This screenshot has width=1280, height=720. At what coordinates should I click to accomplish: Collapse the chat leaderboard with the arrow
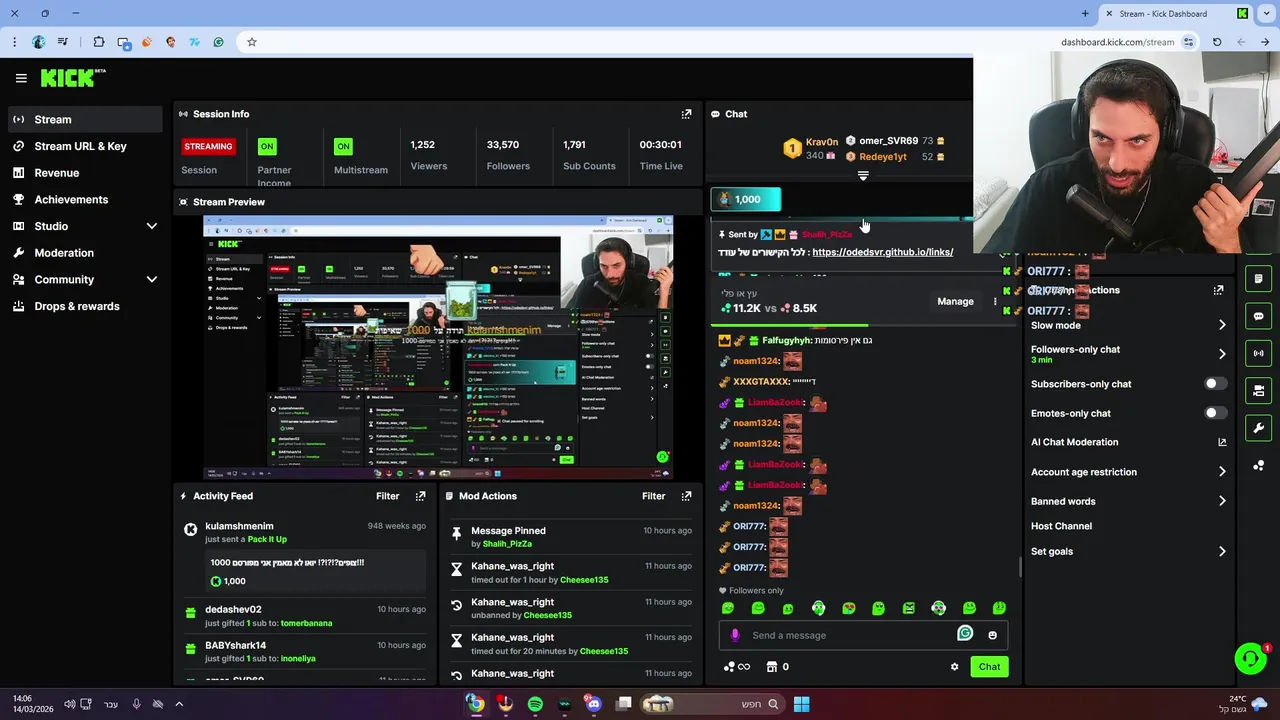tap(863, 176)
